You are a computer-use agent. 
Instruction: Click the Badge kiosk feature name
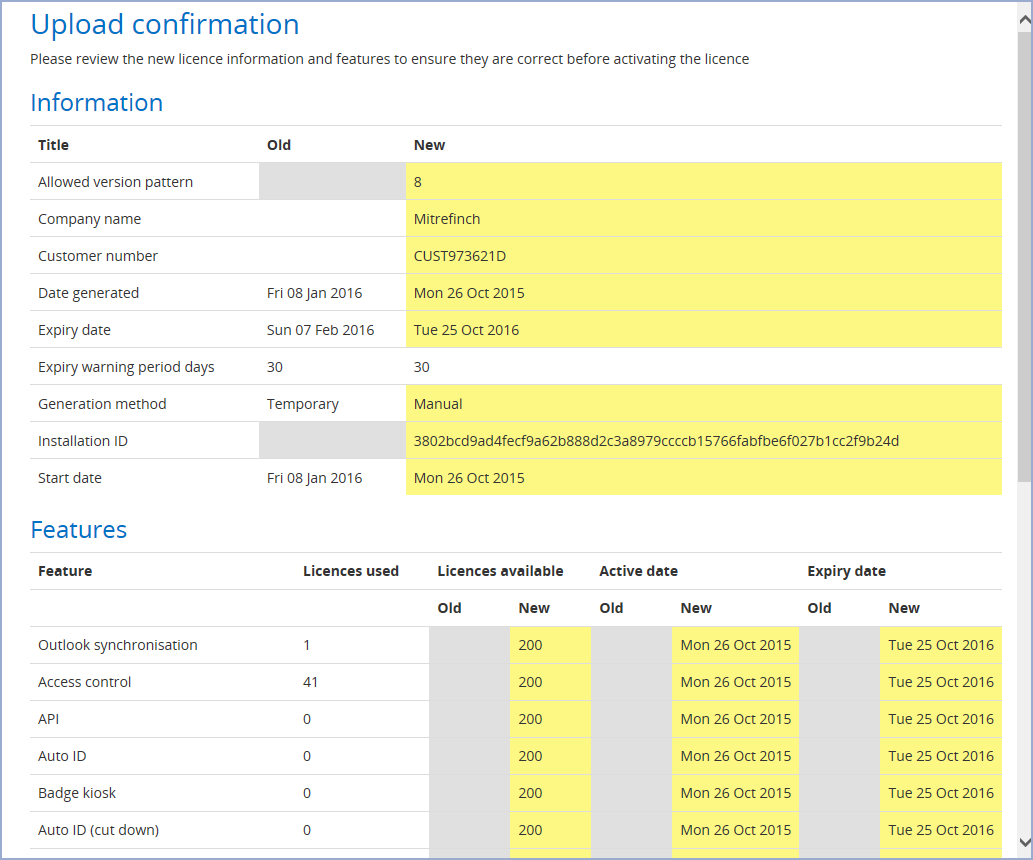tap(77, 793)
